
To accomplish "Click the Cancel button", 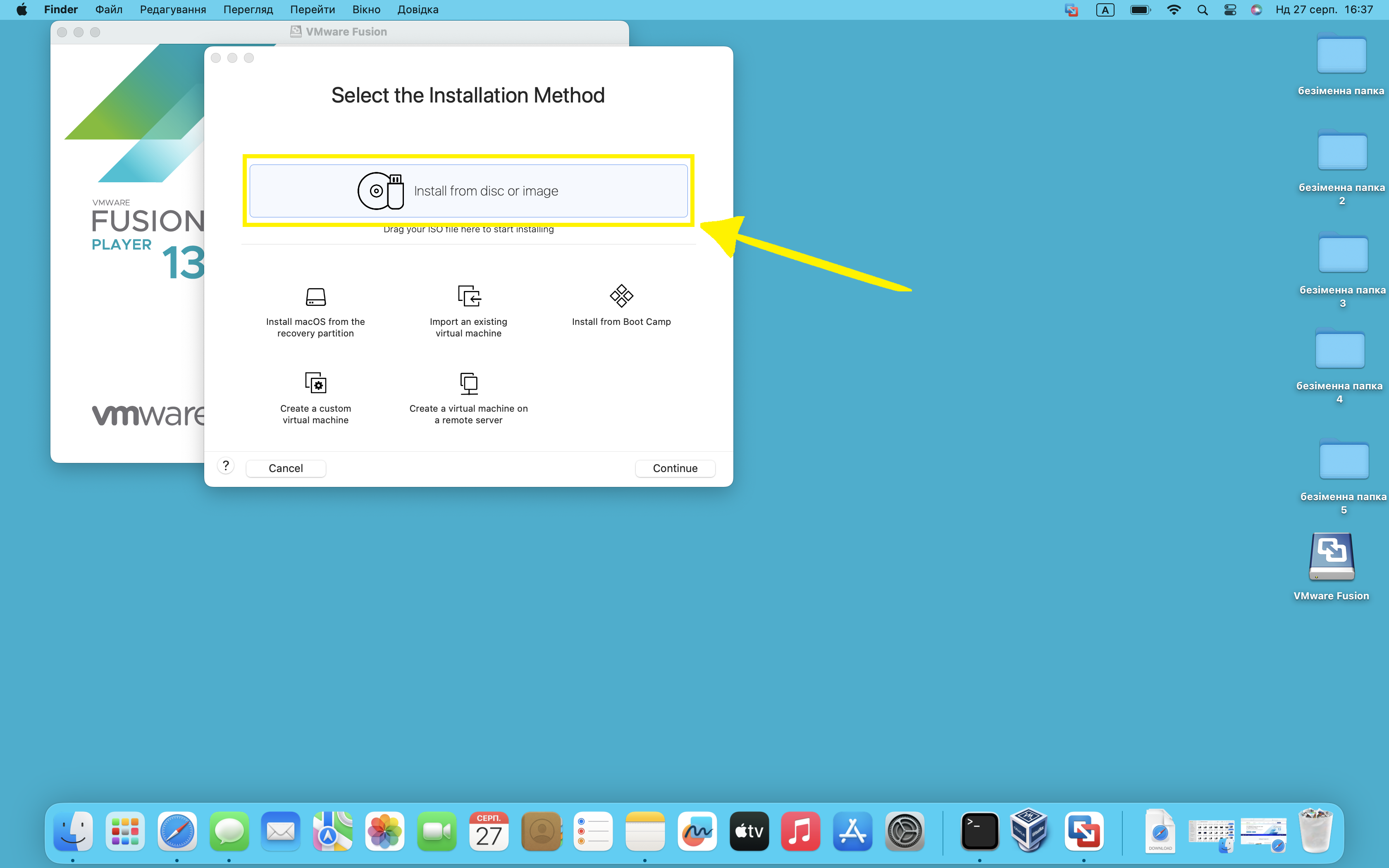I will 286,468.
